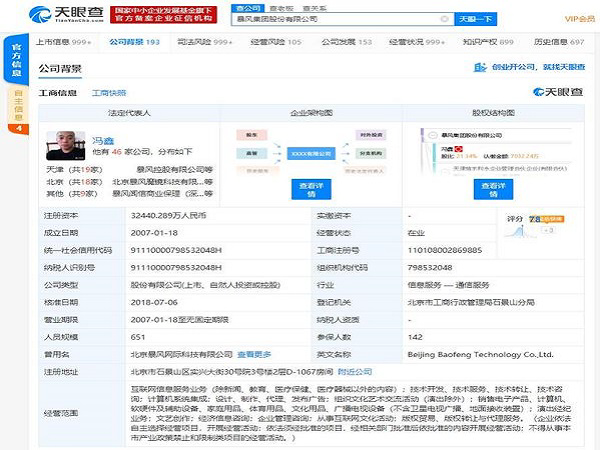Select the 官方信息 side tab
The width and height of the screenshot is (600, 450).
(16, 60)
